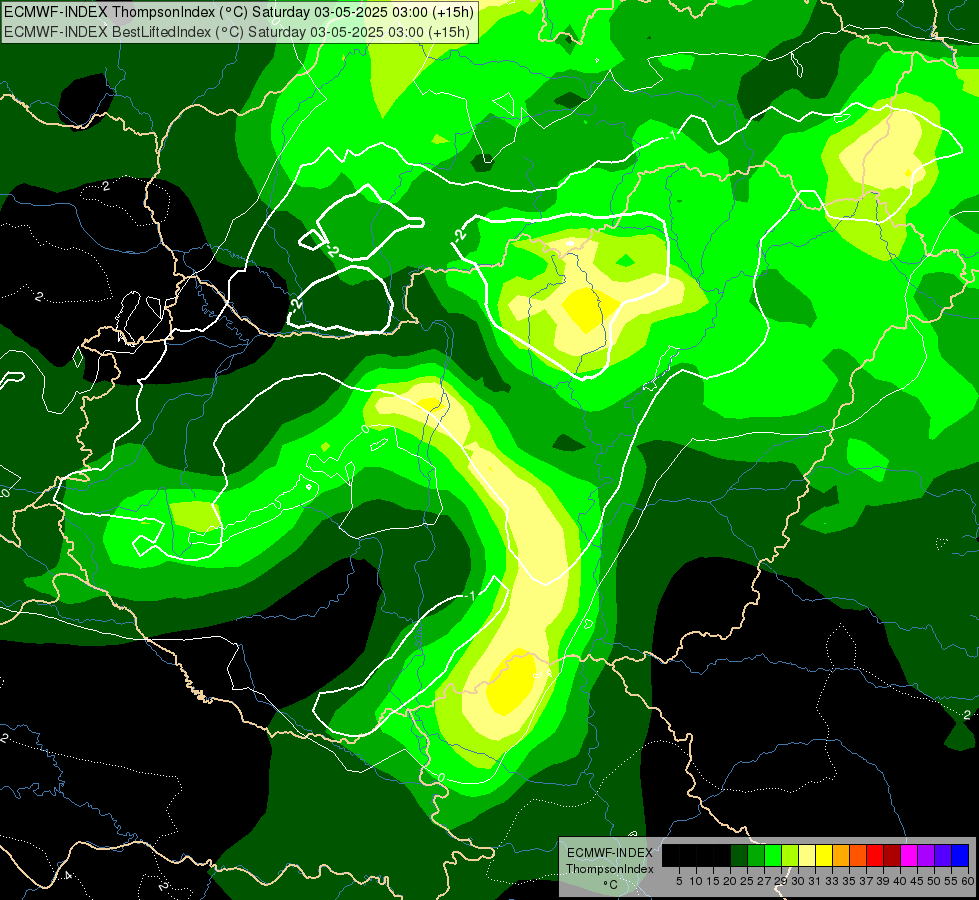This screenshot has height=900, width=979.
Task: Click the legend tick value 35
Action: [x=849, y=881]
